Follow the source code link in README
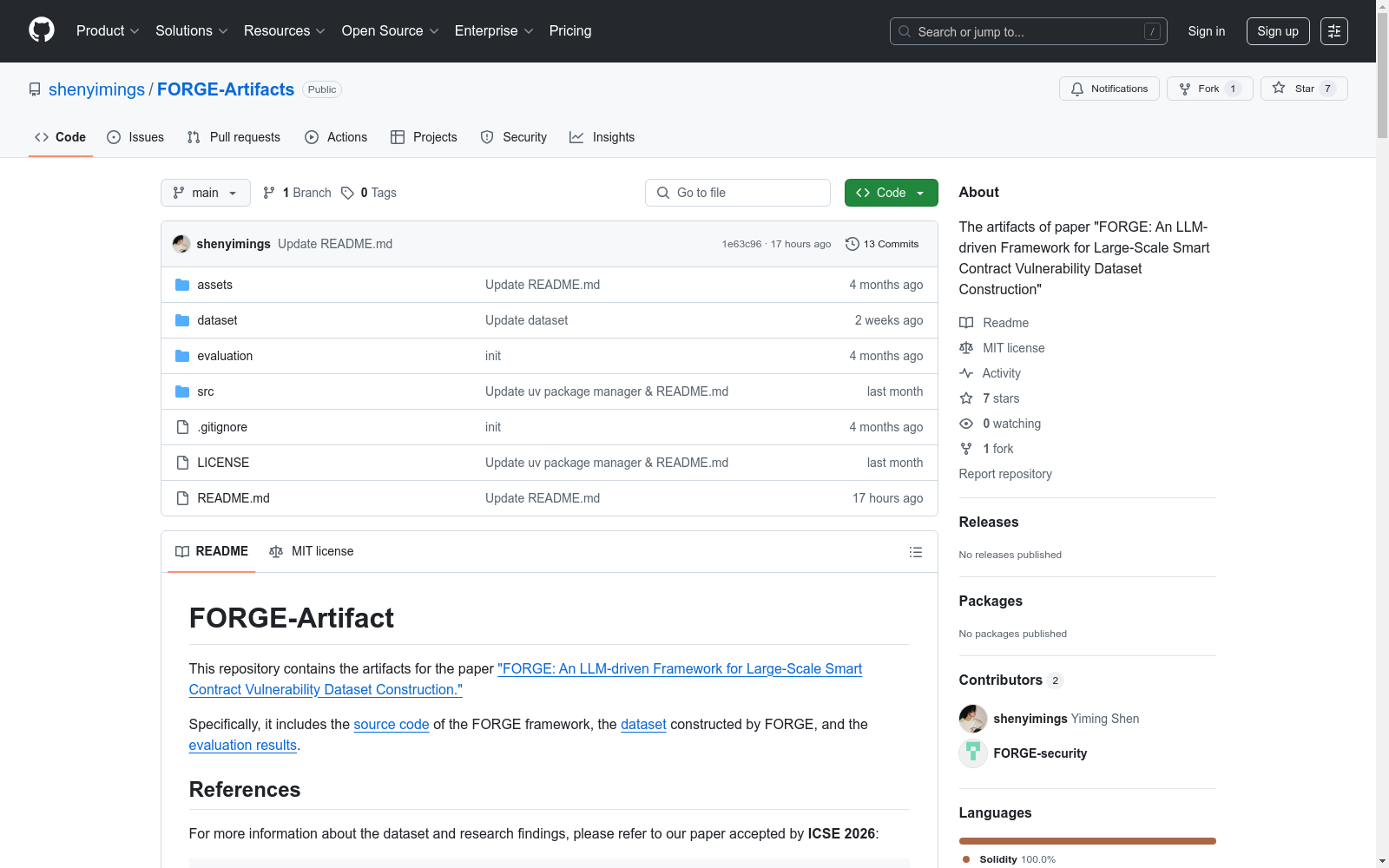The image size is (1389, 868). click(392, 724)
